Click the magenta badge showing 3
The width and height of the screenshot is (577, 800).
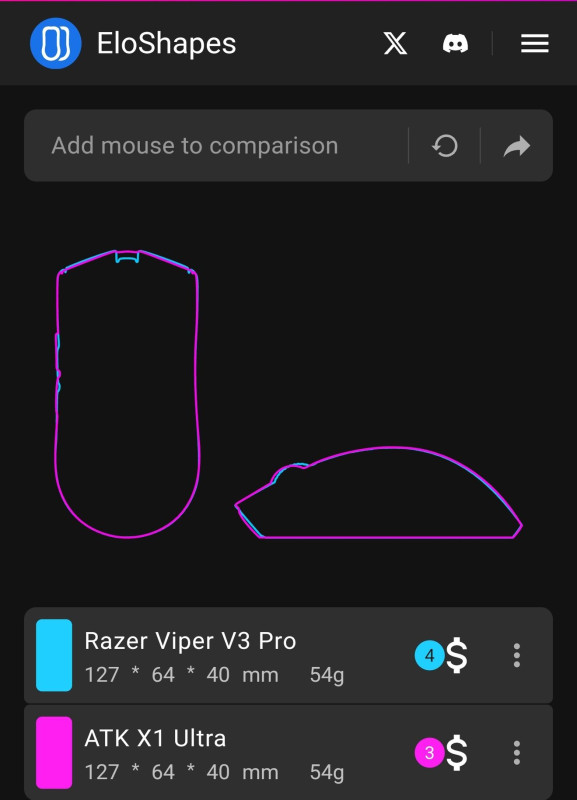tap(430, 753)
